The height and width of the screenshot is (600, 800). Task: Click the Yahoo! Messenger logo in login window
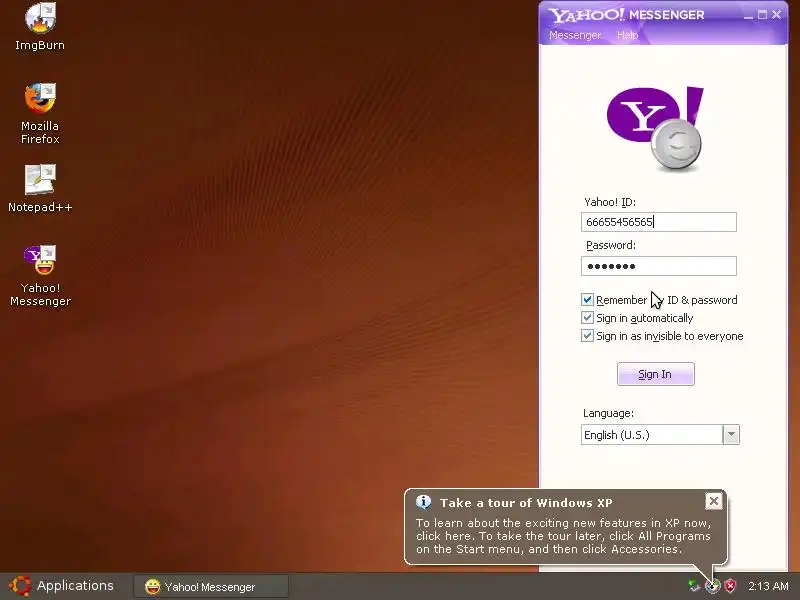point(655,129)
